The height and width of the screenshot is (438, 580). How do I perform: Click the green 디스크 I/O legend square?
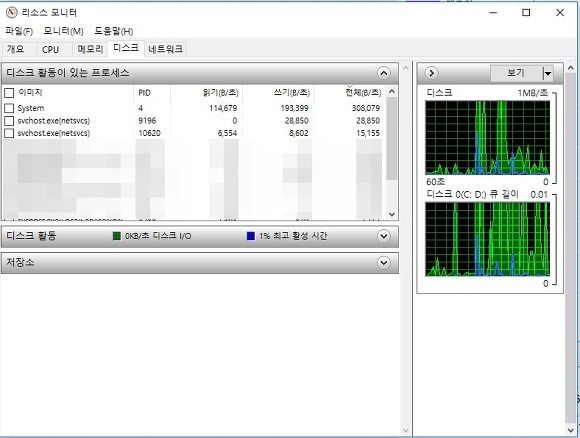117,236
